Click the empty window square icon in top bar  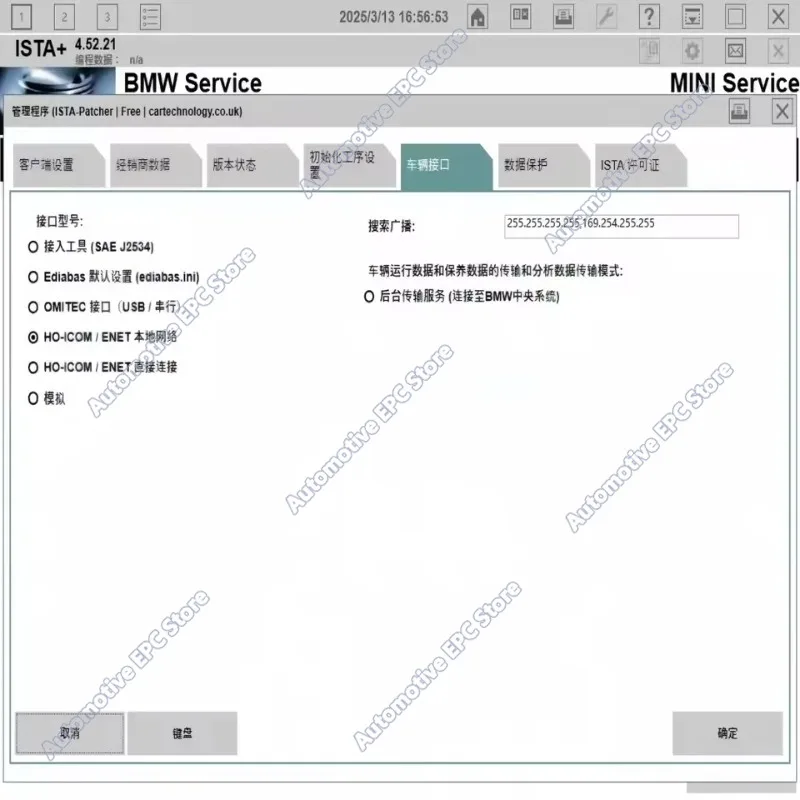point(735,17)
